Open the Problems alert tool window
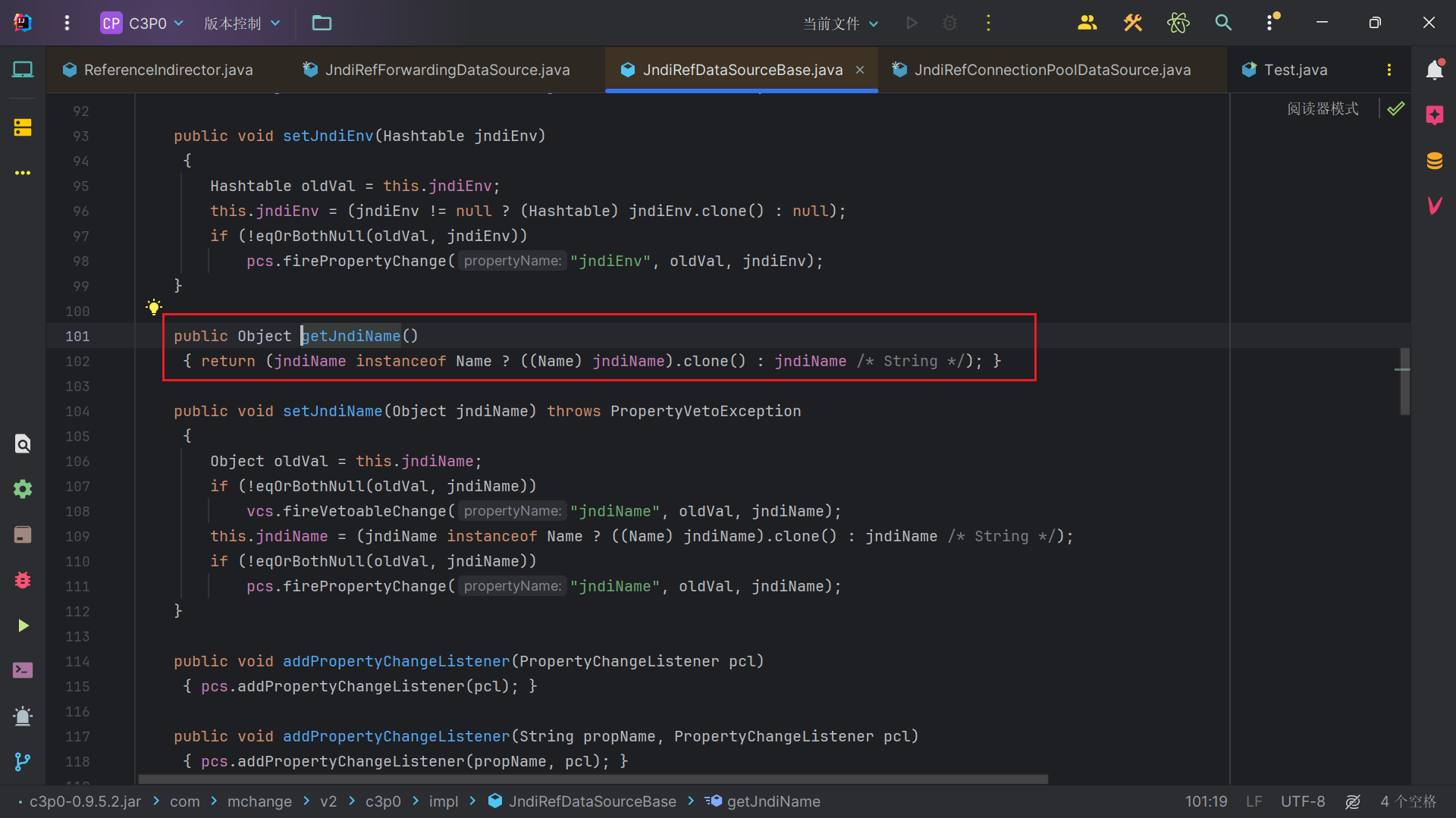This screenshot has height=818, width=1456. tap(23, 716)
